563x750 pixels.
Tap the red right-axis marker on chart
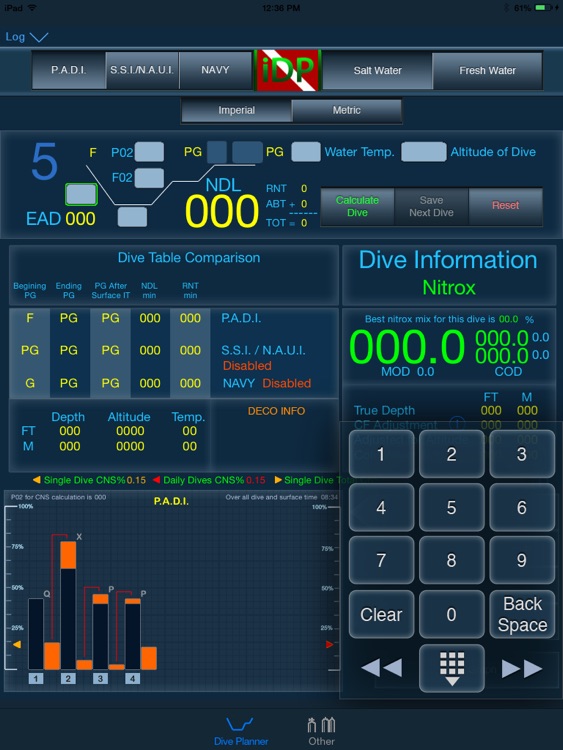330,644
